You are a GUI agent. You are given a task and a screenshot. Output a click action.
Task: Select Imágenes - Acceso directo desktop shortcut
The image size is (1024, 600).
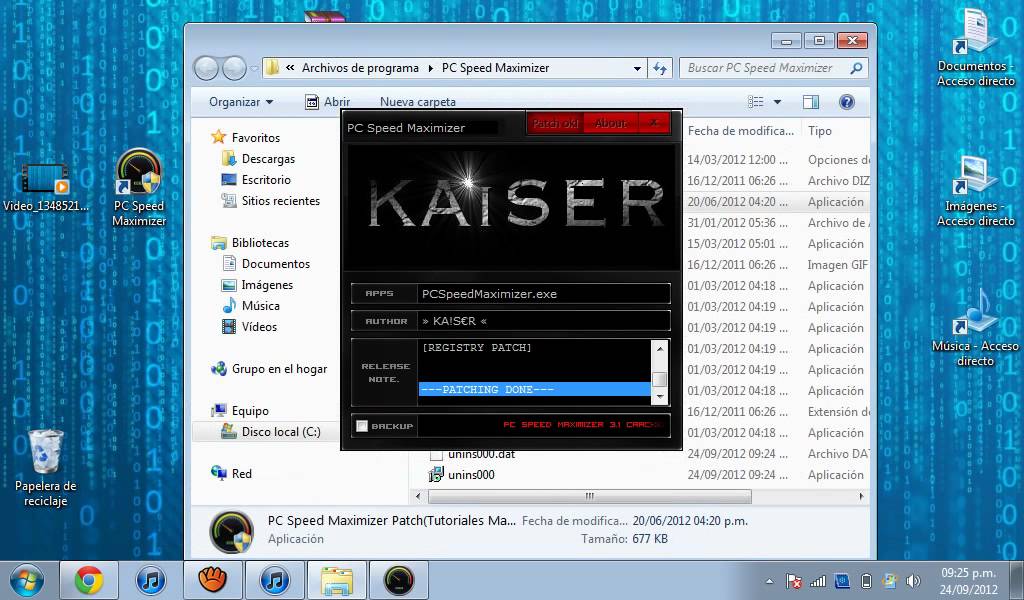(976, 191)
